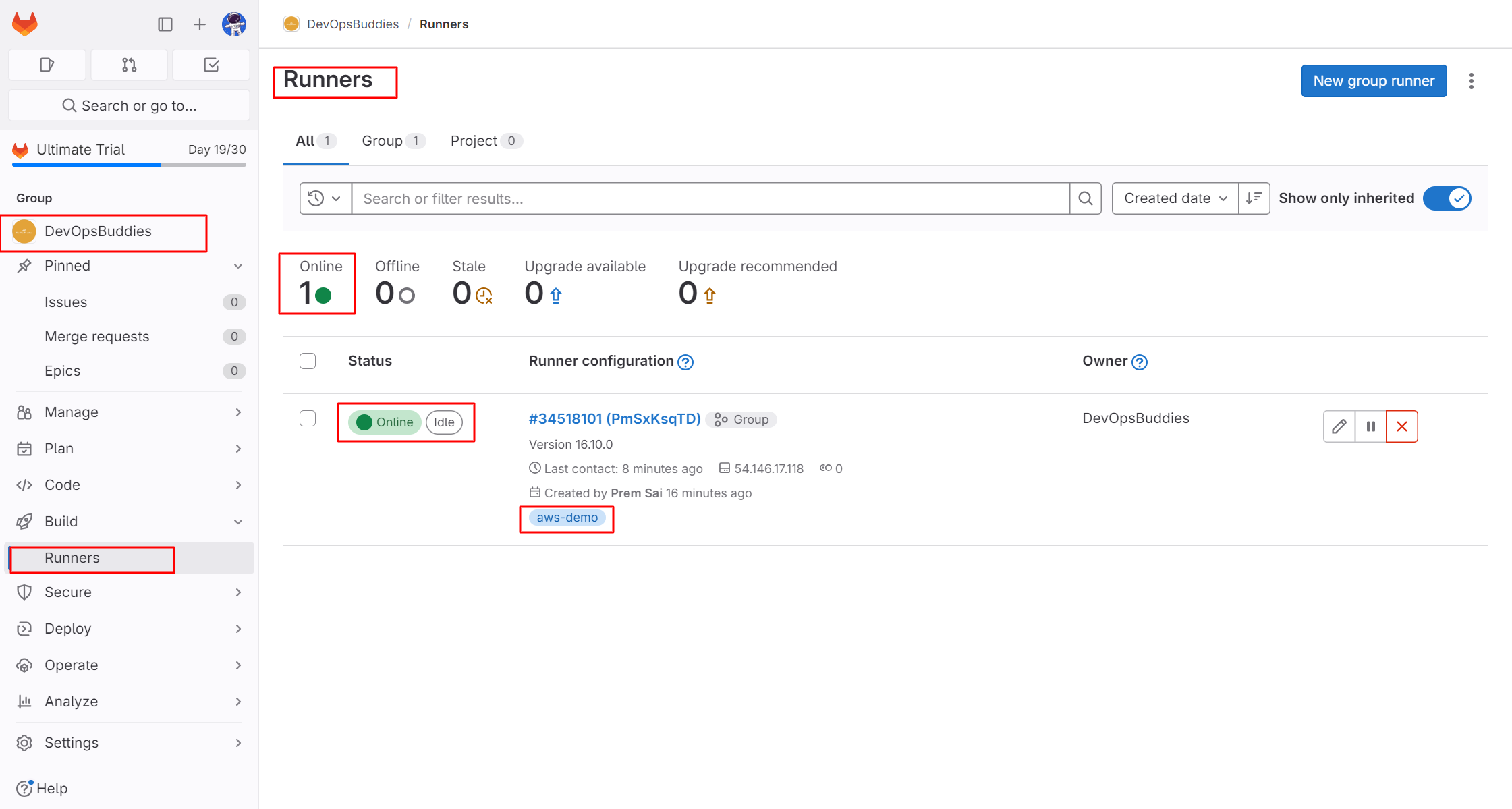
Task: Open the runner link #34518101 (PmSxKsqTD)
Action: [615, 419]
